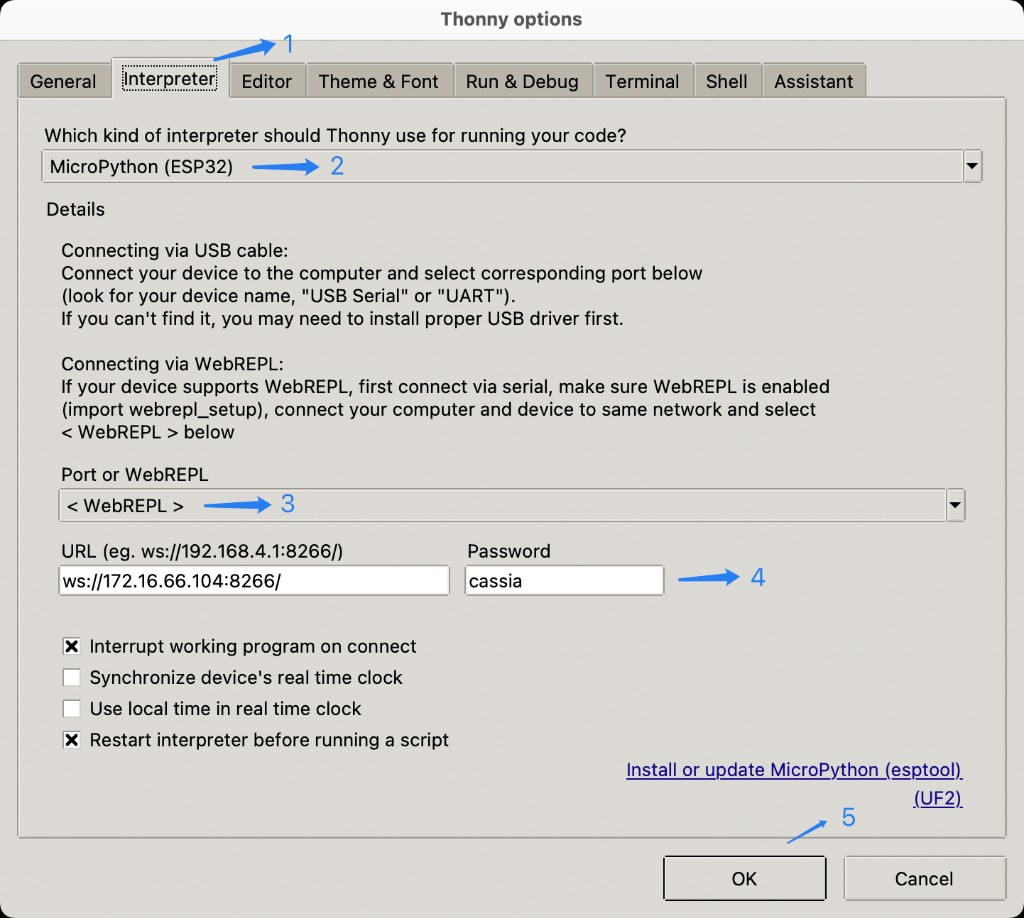
Task: Confirm settings with the OK button
Action: coord(744,879)
